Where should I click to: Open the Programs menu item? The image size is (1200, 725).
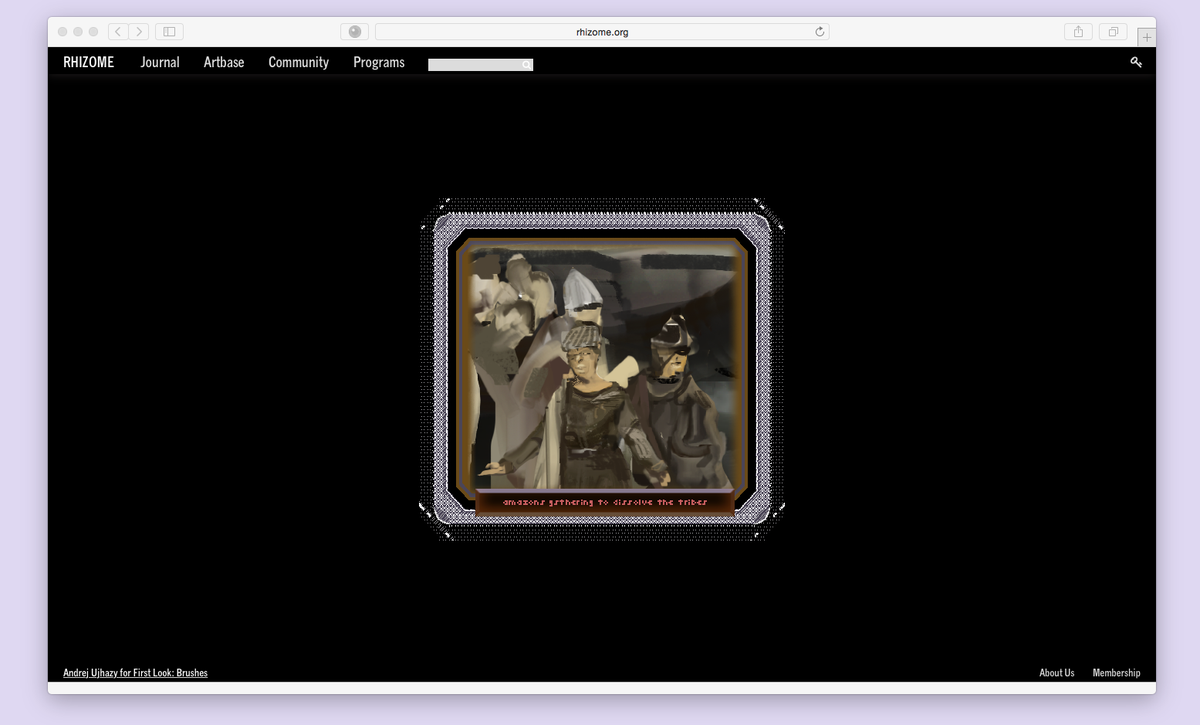pos(379,62)
